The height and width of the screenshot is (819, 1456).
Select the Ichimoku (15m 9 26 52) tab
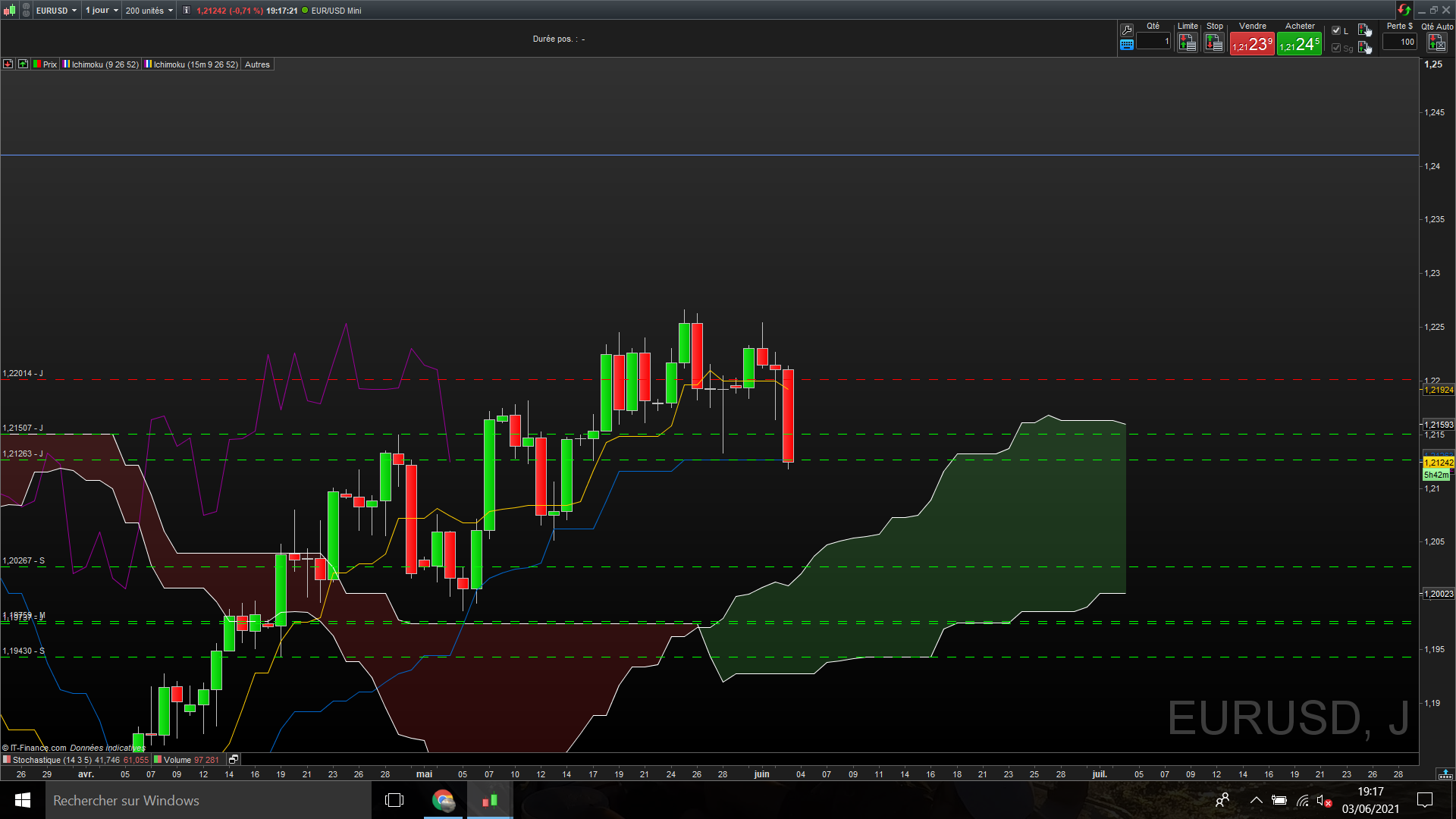pos(195,64)
